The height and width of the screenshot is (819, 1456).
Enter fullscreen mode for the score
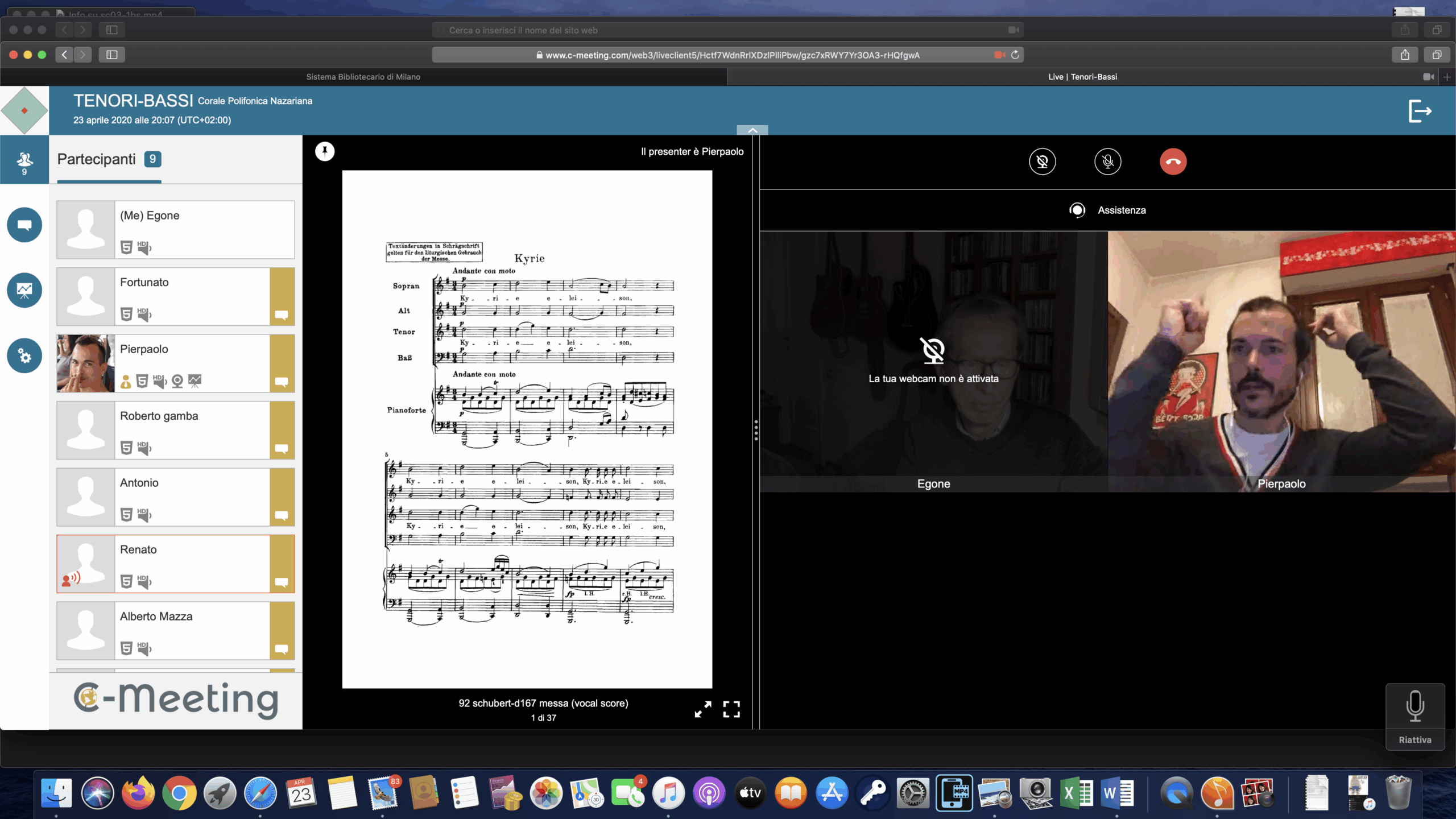click(x=731, y=709)
